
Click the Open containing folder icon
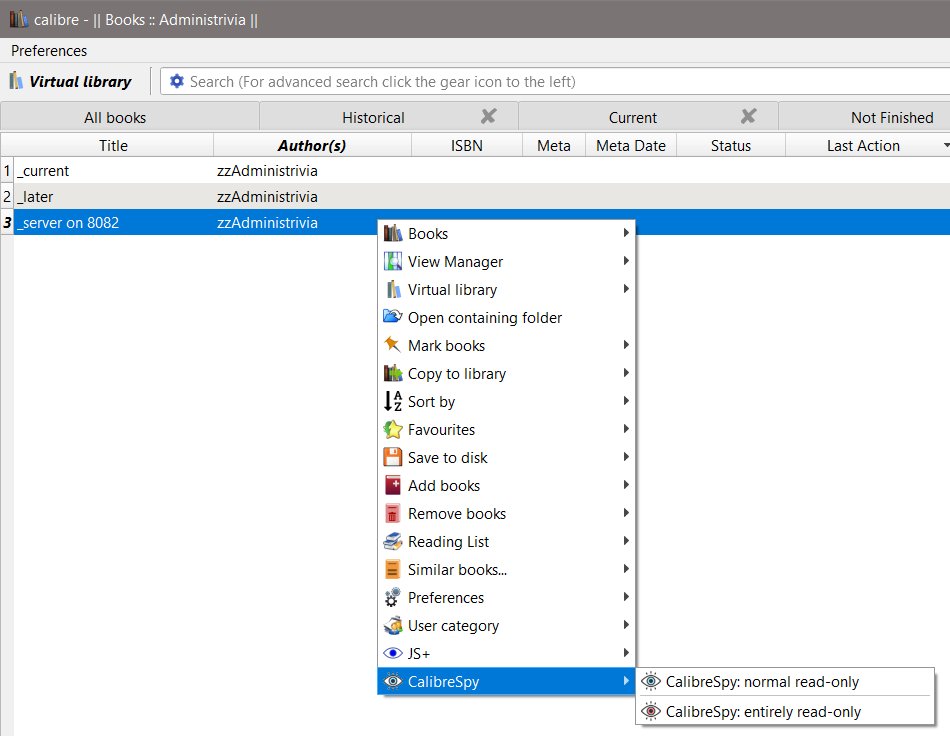click(x=393, y=316)
